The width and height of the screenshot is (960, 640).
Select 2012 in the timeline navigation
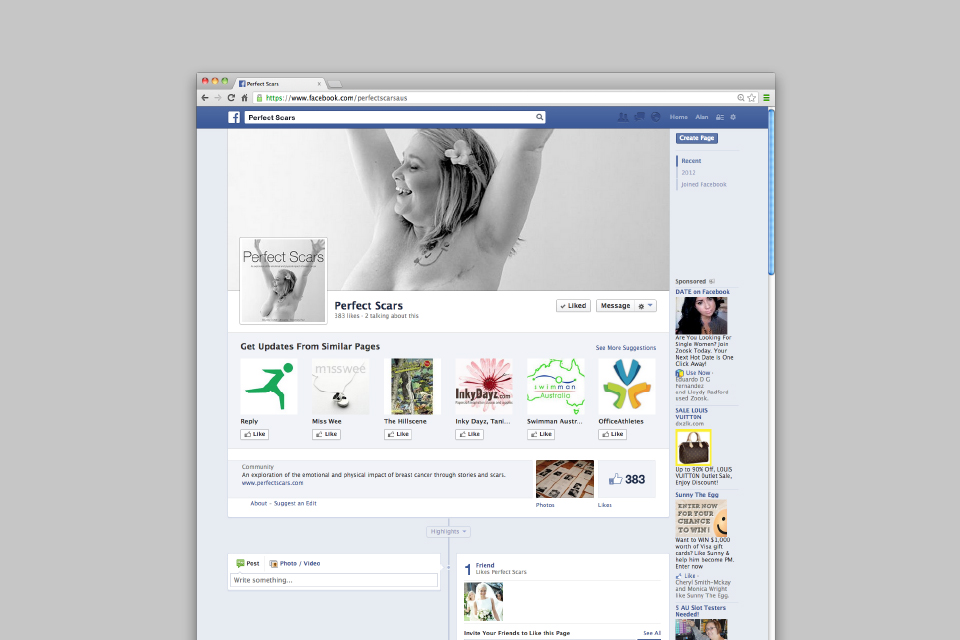(x=688, y=172)
